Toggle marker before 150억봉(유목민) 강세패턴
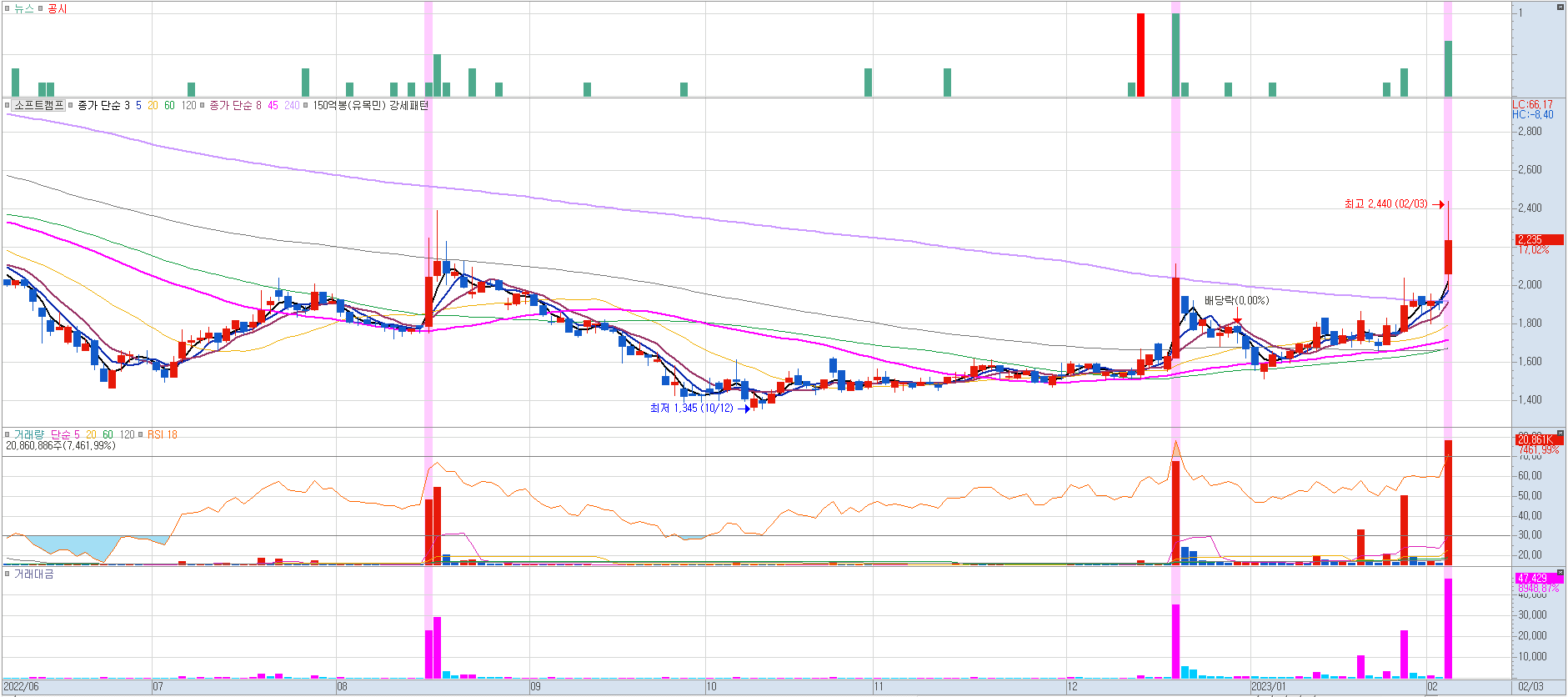 (x=306, y=105)
